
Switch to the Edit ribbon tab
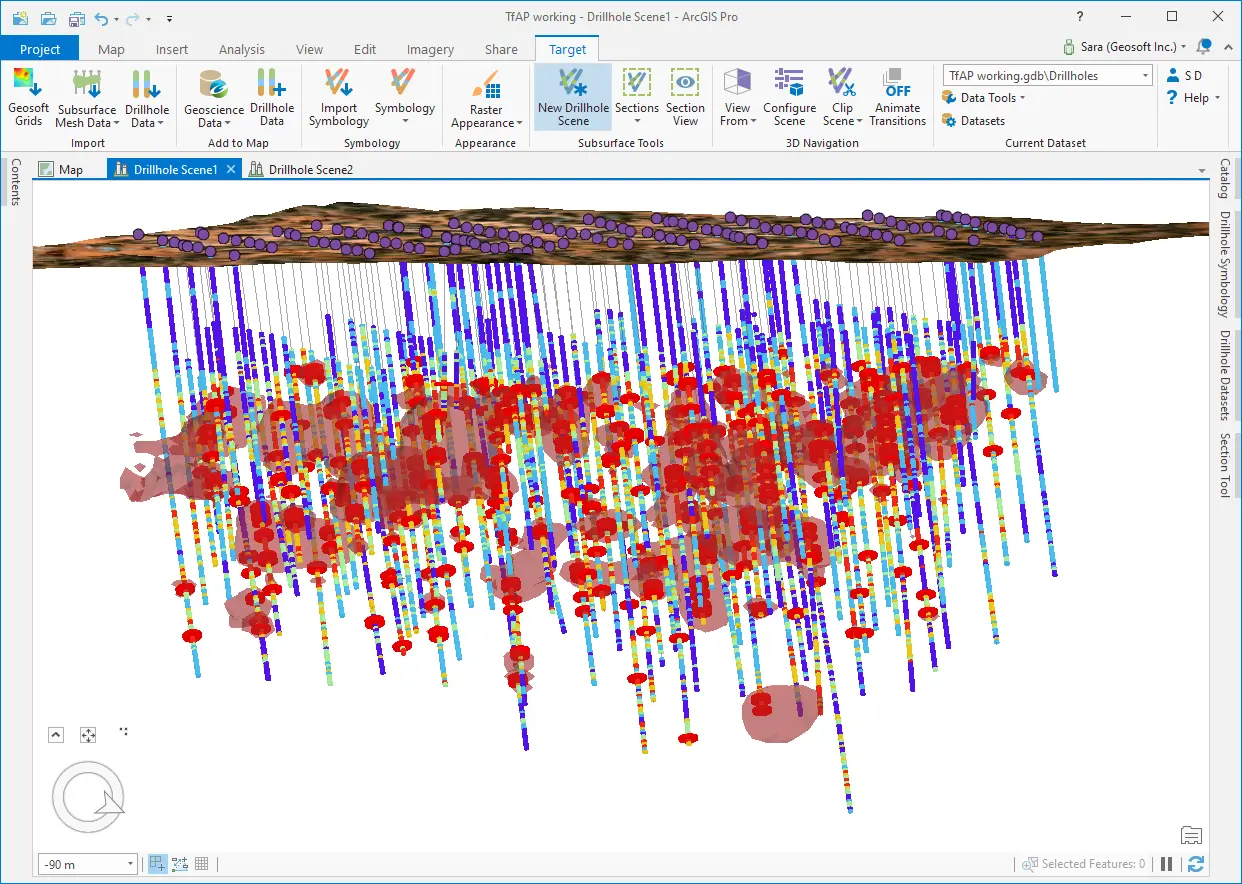pyautogui.click(x=365, y=49)
